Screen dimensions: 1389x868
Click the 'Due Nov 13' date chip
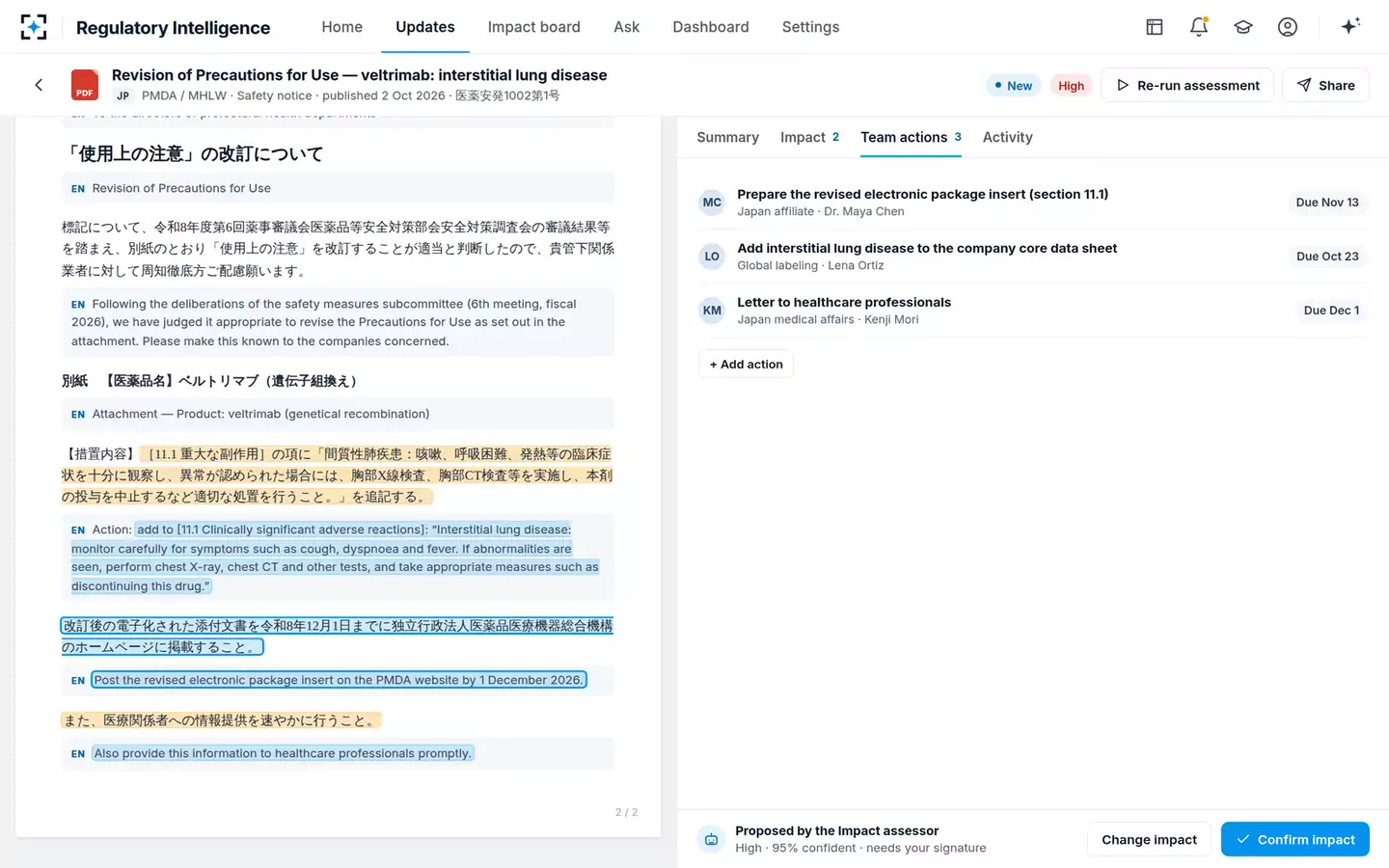click(x=1327, y=203)
